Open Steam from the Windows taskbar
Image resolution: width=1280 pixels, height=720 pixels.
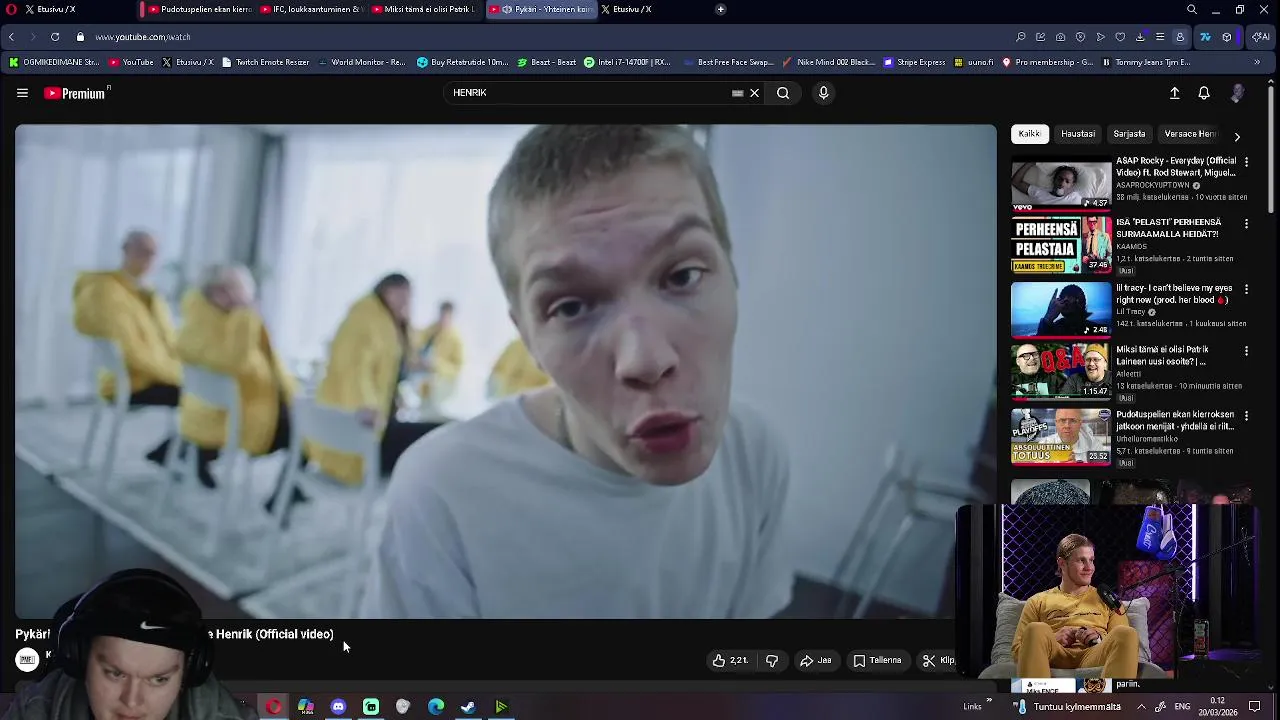468,707
